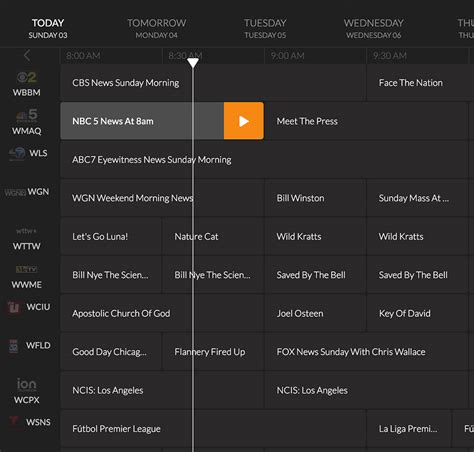Click the 9:30 AM time header
Image resolution: width=474 pixels, height=452 pixels.
tap(390, 56)
